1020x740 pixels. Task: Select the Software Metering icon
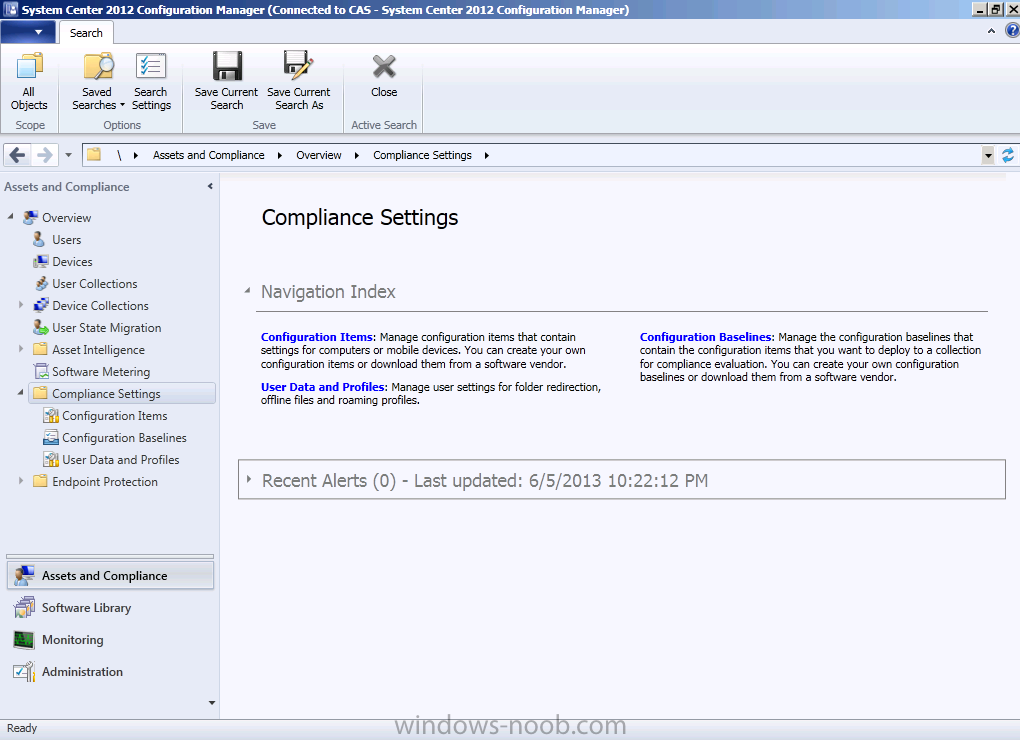[41, 371]
